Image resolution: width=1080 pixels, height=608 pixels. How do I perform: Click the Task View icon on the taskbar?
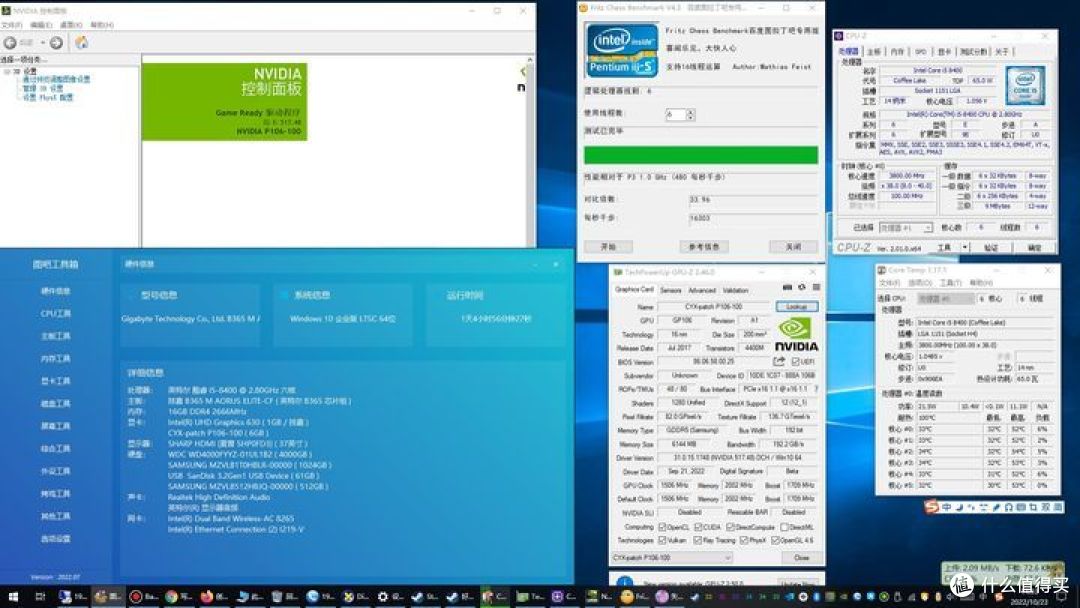pyautogui.click(x=40, y=597)
